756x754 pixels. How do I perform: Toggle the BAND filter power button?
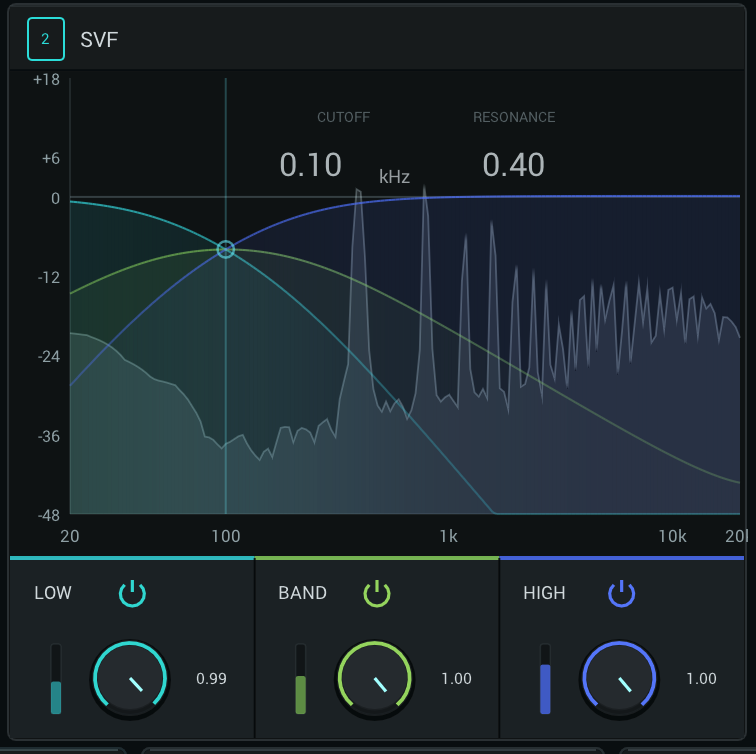(377, 593)
